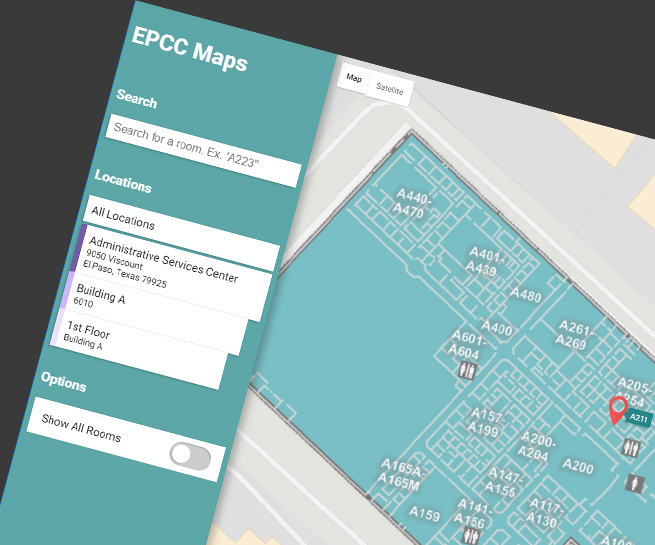Image resolution: width=655 pixels, height=545 pixels.
Task: Click the restroom icon below the A211 tag
Action: 630,449
